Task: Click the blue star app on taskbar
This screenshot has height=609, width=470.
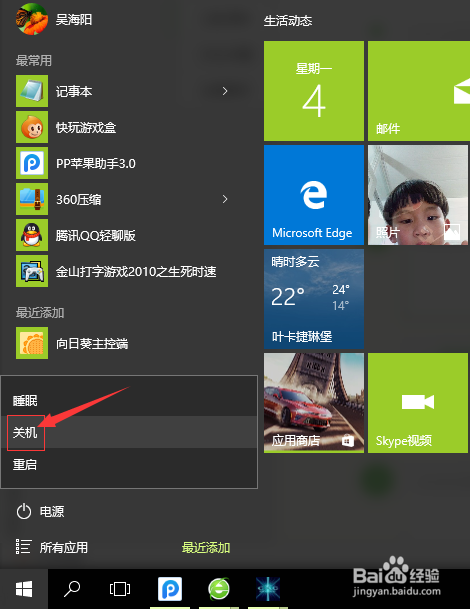Action: click(x=268, y=589)
